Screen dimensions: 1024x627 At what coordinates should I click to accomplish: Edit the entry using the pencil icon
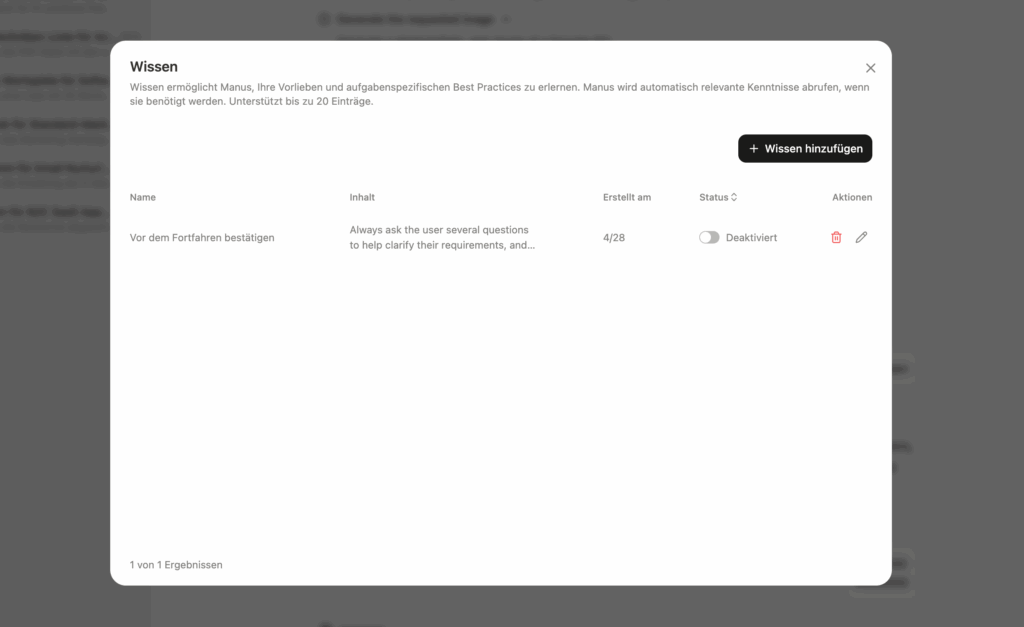tap(861, 238)
